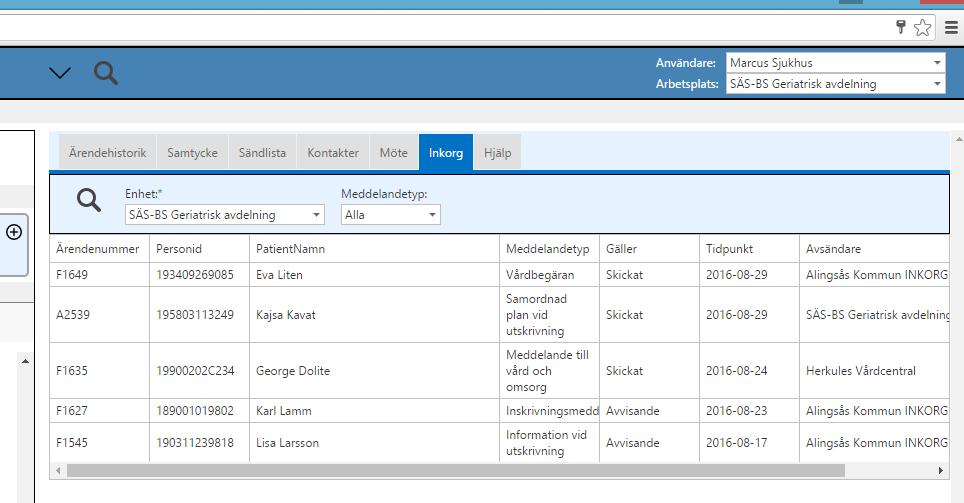Click the circled plus icon in the left panel
964x503 pixels.
[x=14, y=232]
